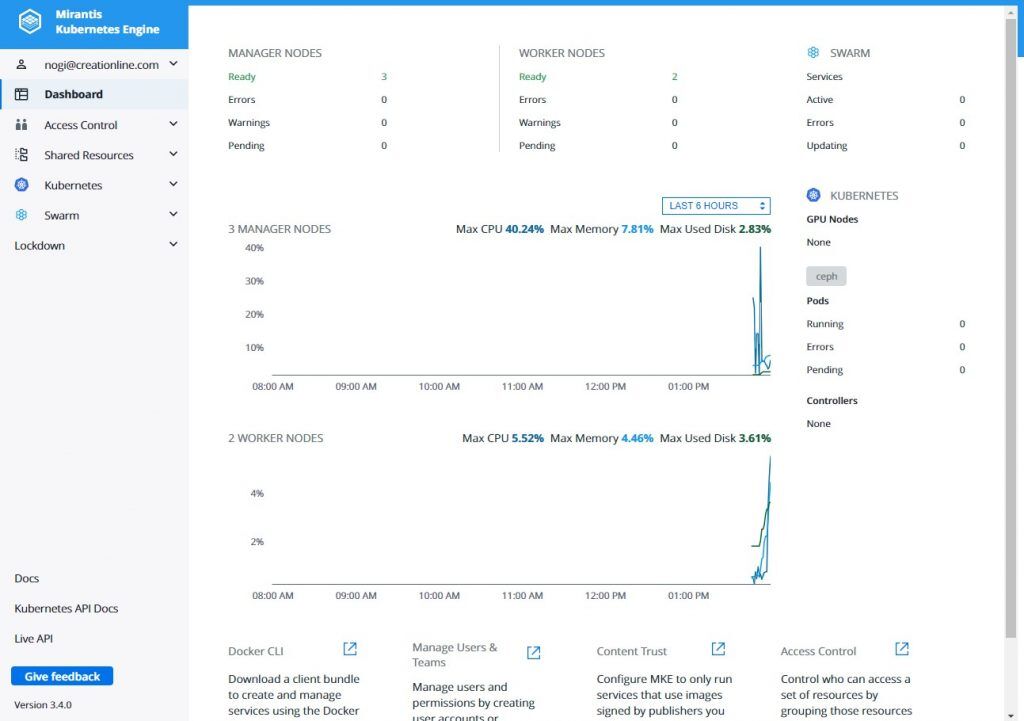Click the Max Memory 4.46% value
Viewport: 1024px width, 721px height.
click(637, 438)
